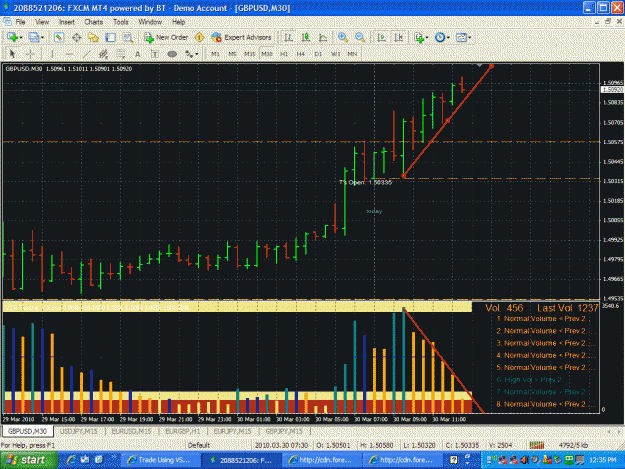
Task: Select the Vertical Line drawing tool
Action: pos(52,54)
